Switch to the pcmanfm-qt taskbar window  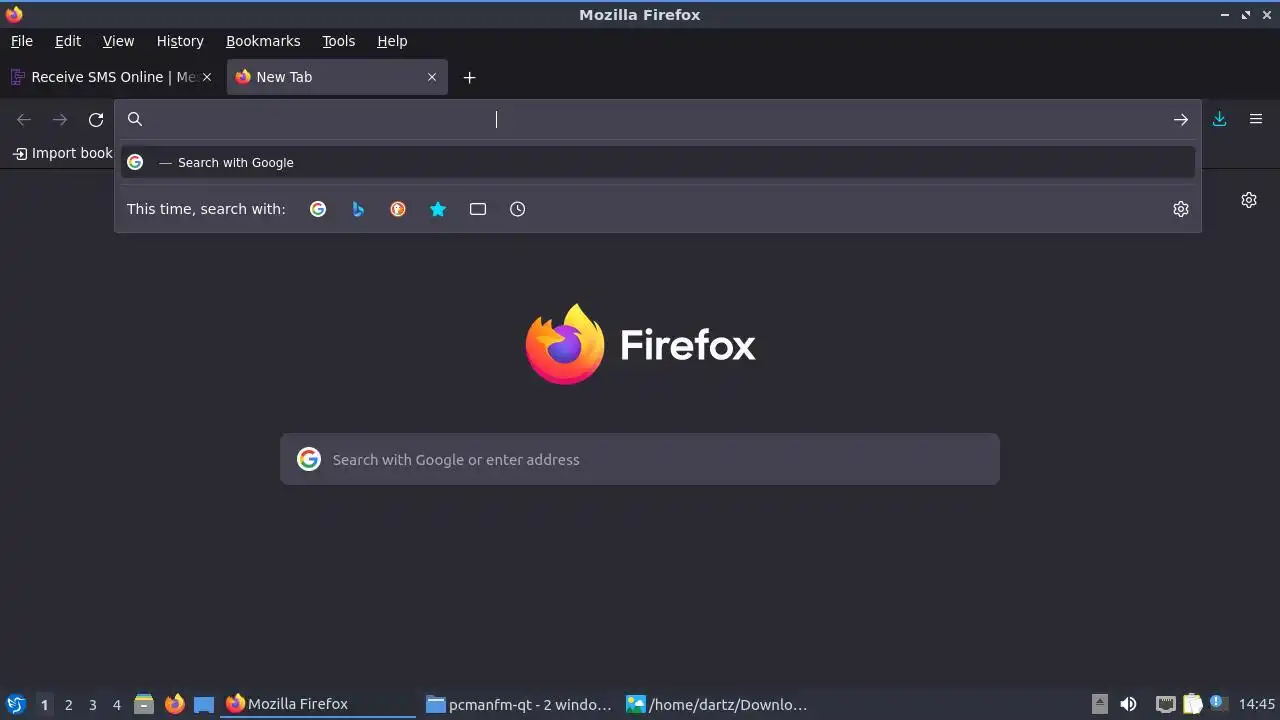coord(519,704)
